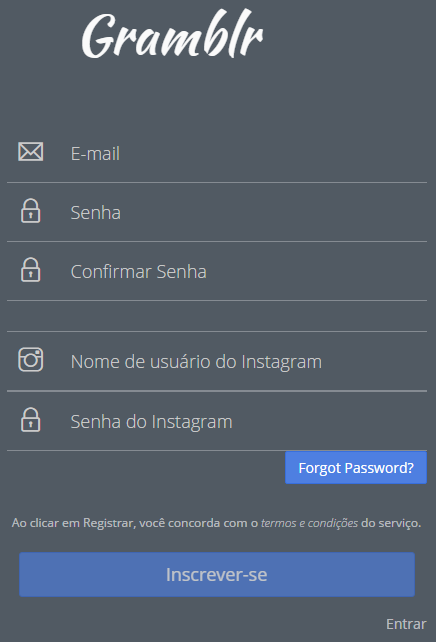Click the padlock icon beside Confirmar Senha
The height and width of the screenshot is (642, 436).
point(31,270)
